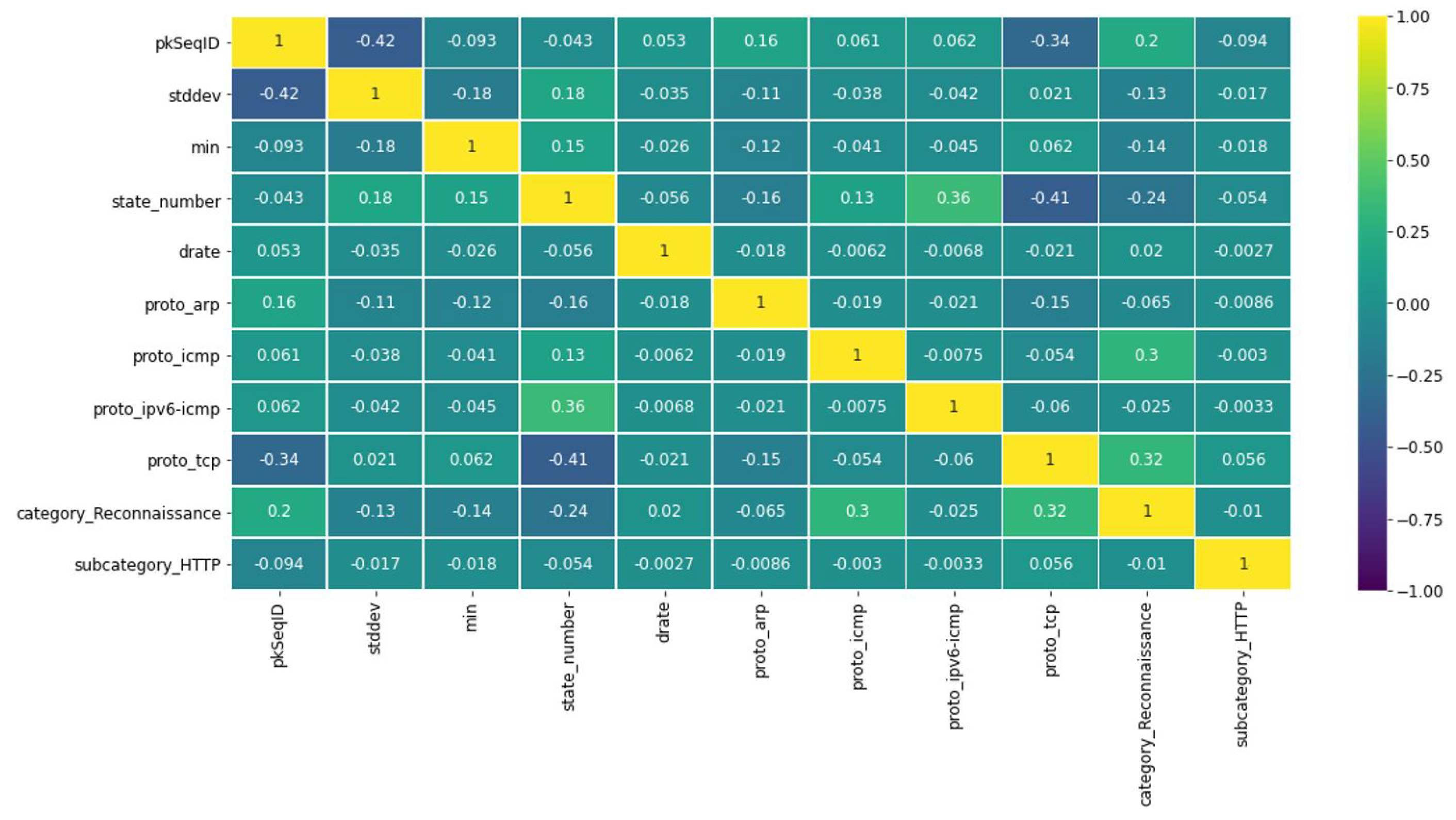Click the stddev label on the horizontal axis
The height and width of the screenshot is (820, 1456).
coord(374,629)
